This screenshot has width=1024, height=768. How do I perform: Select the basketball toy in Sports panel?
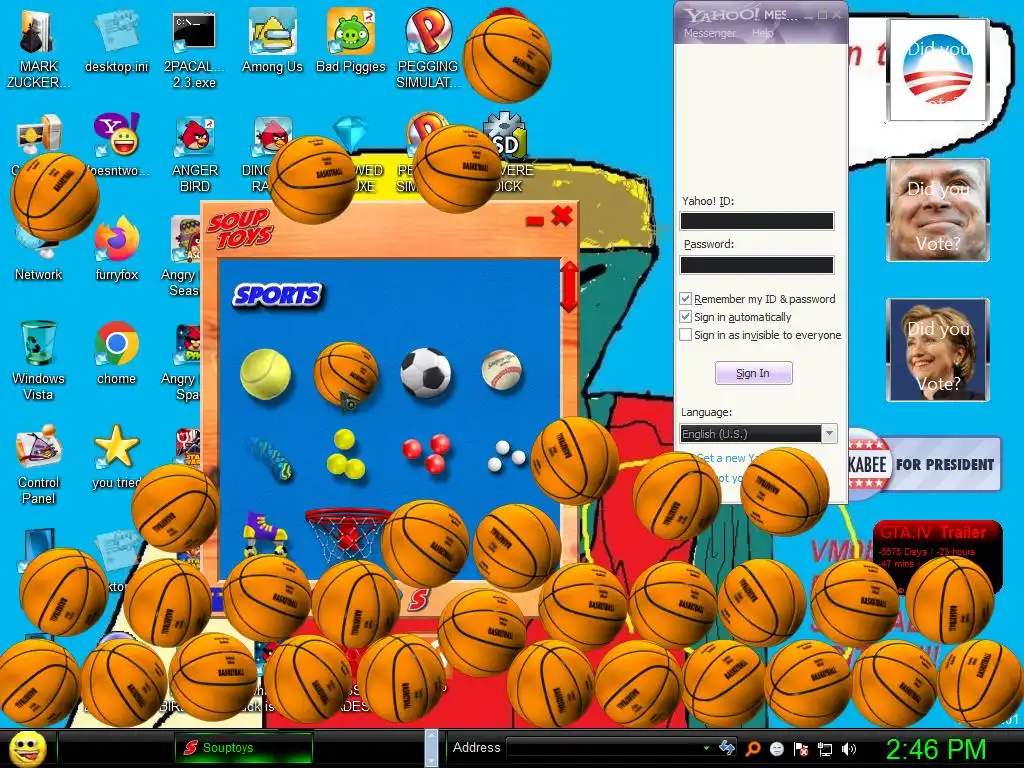click(346, 374)
